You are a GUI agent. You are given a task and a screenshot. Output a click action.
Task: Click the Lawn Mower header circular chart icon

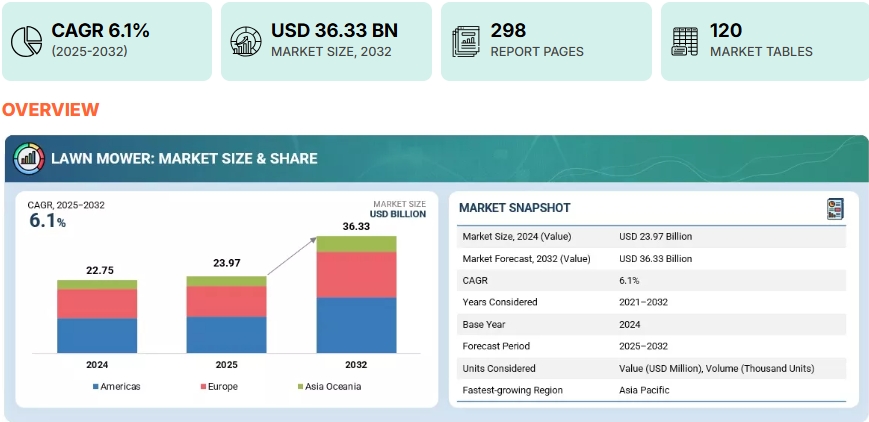[28, 158]
